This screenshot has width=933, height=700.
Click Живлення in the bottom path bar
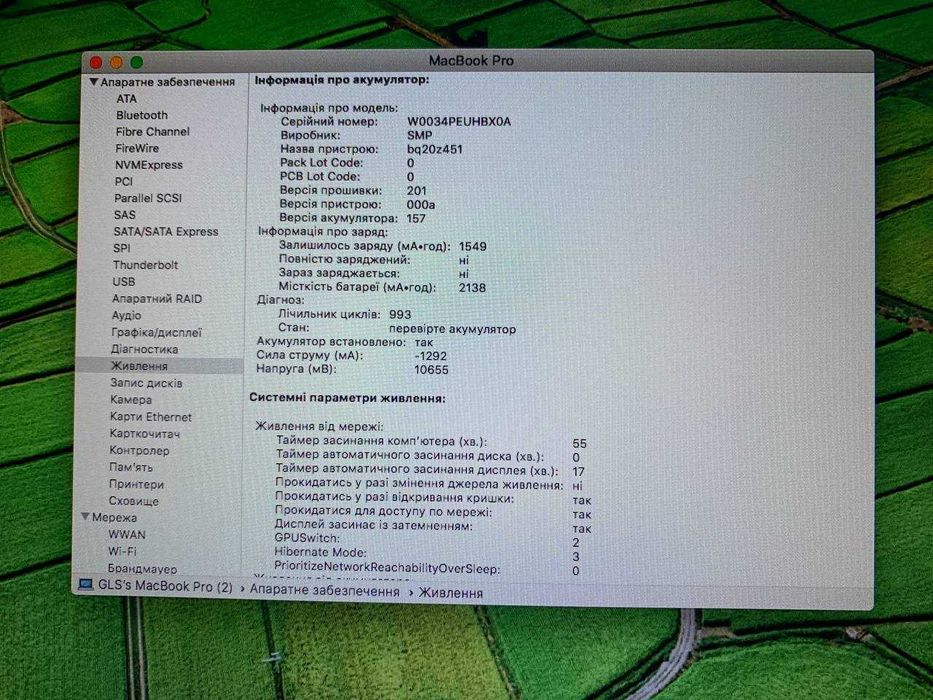450,593
